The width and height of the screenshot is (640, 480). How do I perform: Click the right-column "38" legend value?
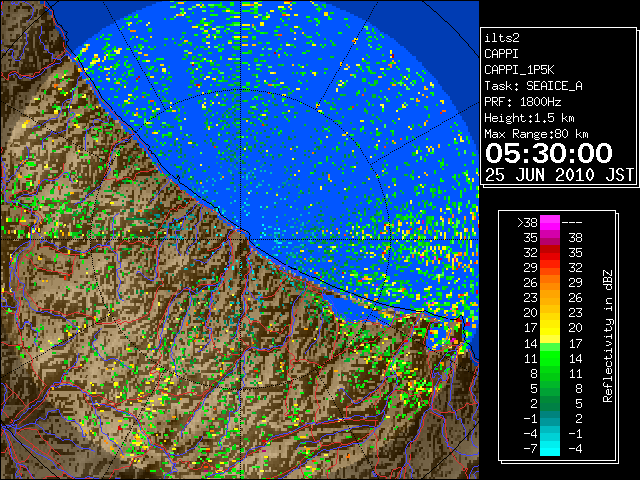coord(575,238)
